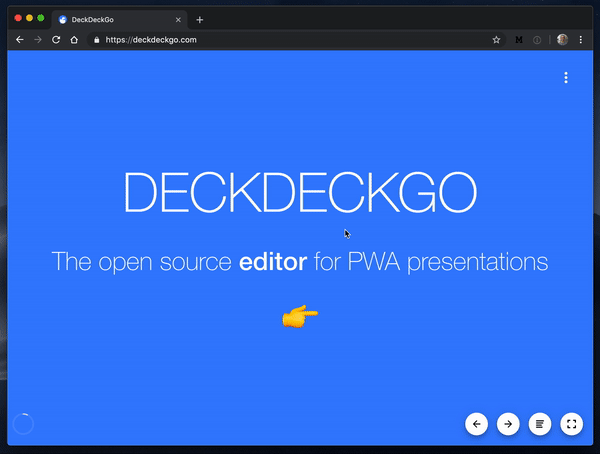Enter fullscreen presentation mode
The width and height of the screenshot is (600, 454).
pyautogui.click(x=572, y=424)
